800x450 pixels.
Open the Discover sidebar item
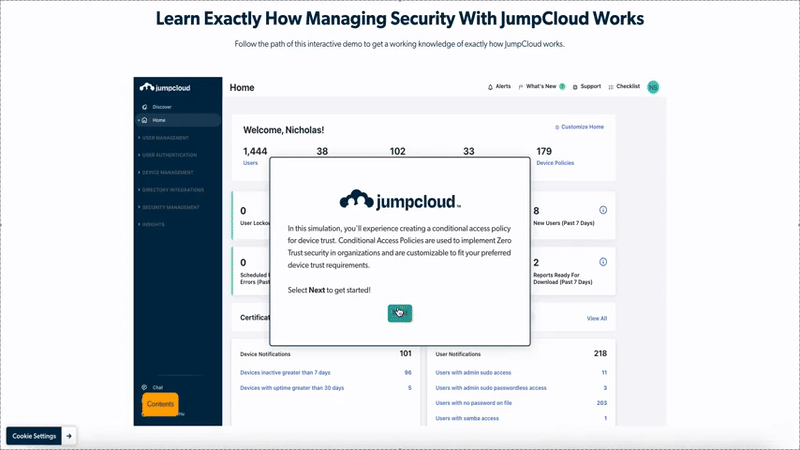pos(162,107)
